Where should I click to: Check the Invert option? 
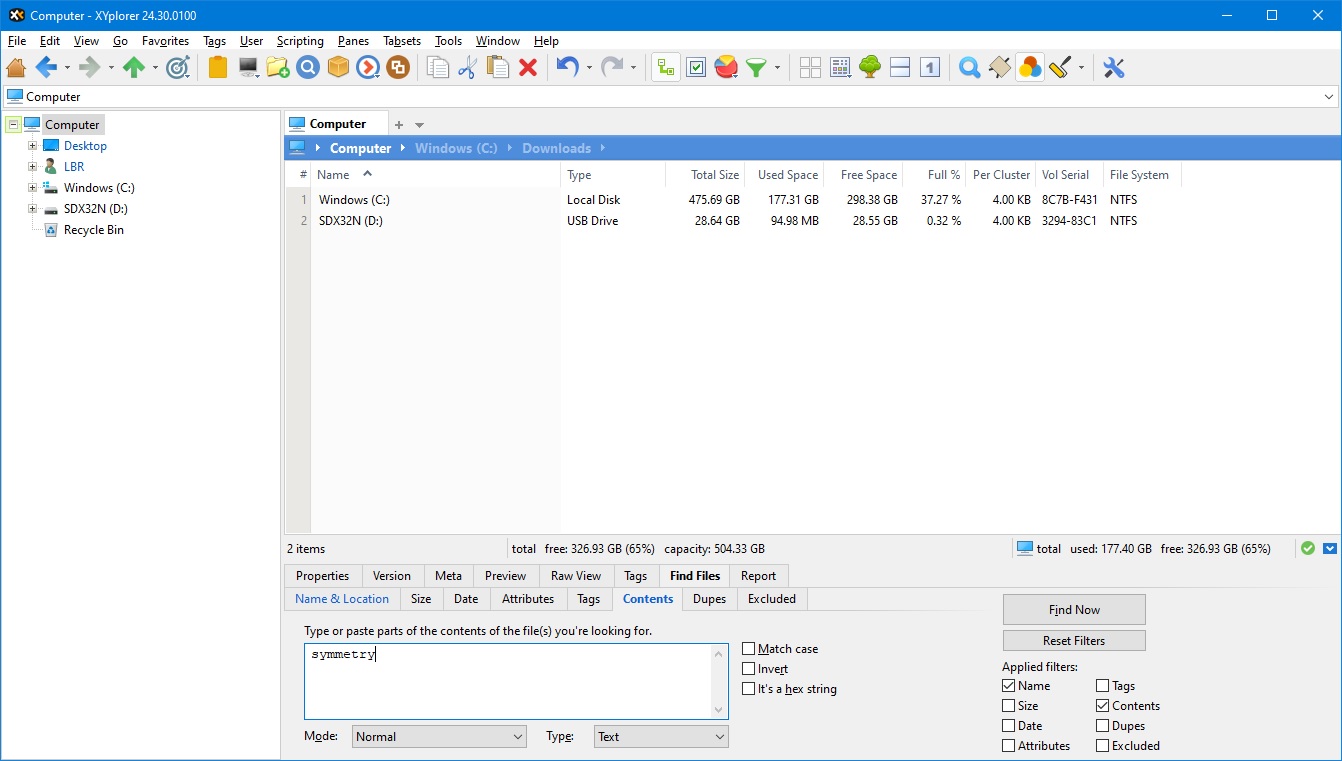tap(748, 668)
